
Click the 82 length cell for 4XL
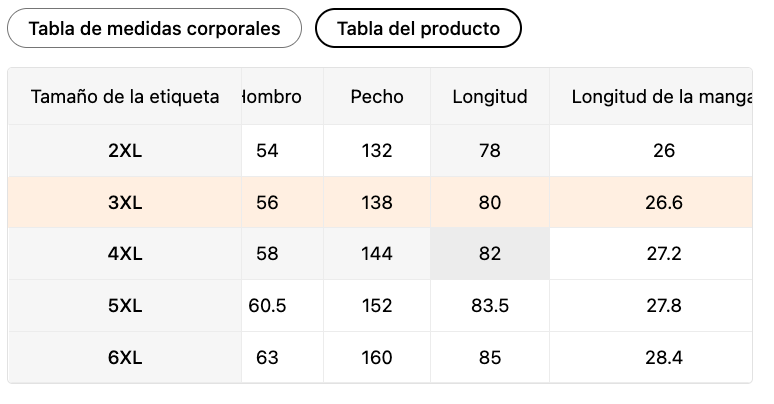[490, 254]
